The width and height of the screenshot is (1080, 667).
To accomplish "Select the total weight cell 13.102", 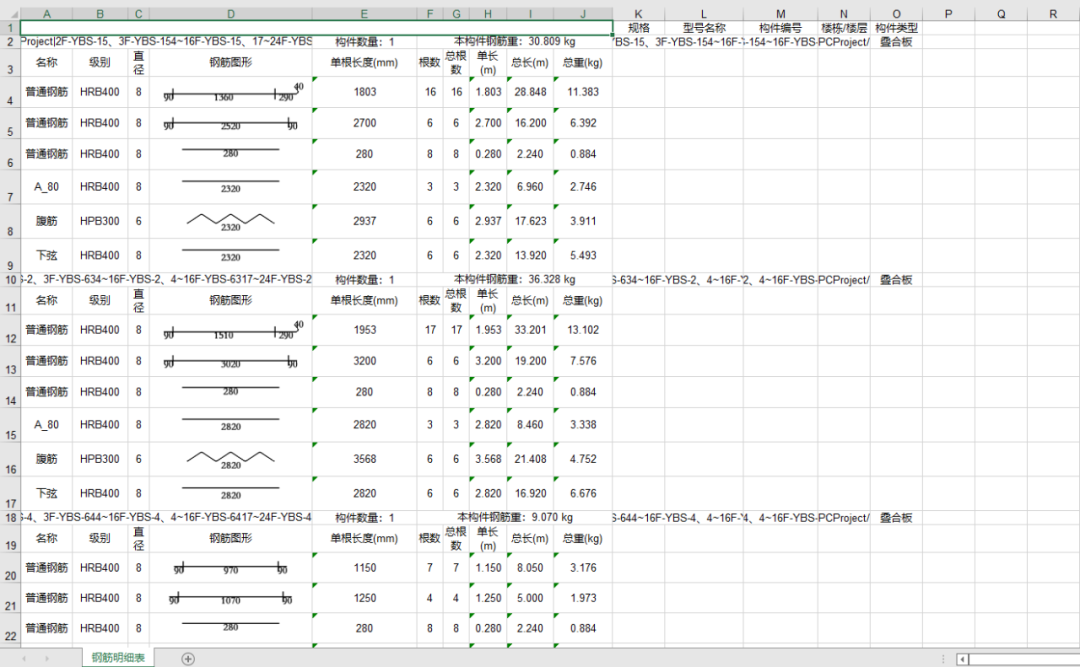I will pos(582,330).
